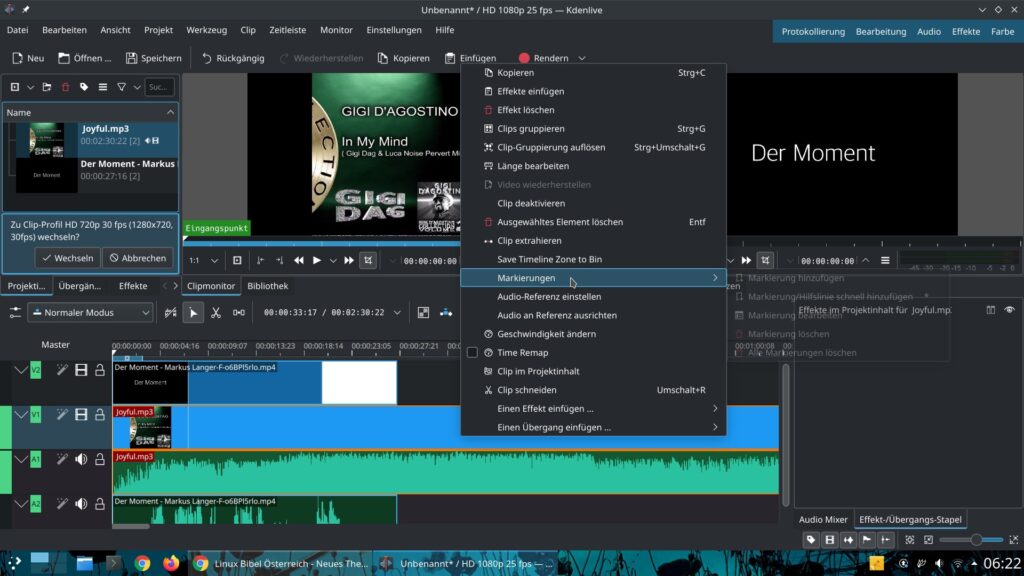1024x576 pixels.
Task: Open the Normaler Modus dropdown
Action: 91,313
